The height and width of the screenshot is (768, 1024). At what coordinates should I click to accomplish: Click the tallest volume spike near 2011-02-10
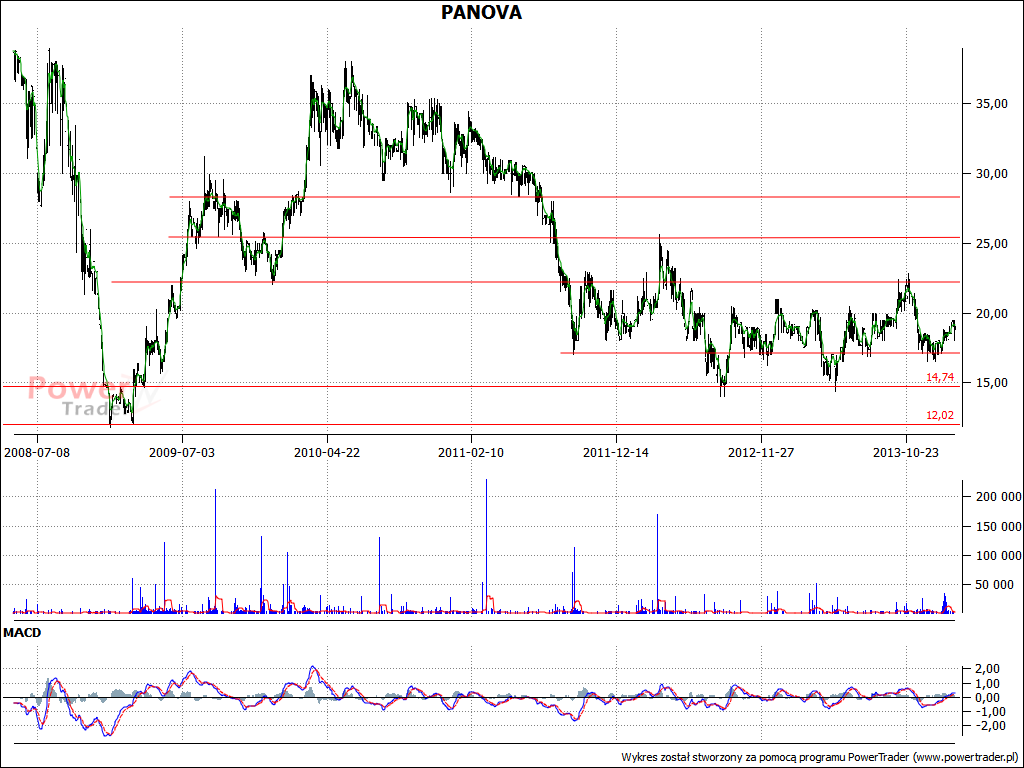click(487, 545)
